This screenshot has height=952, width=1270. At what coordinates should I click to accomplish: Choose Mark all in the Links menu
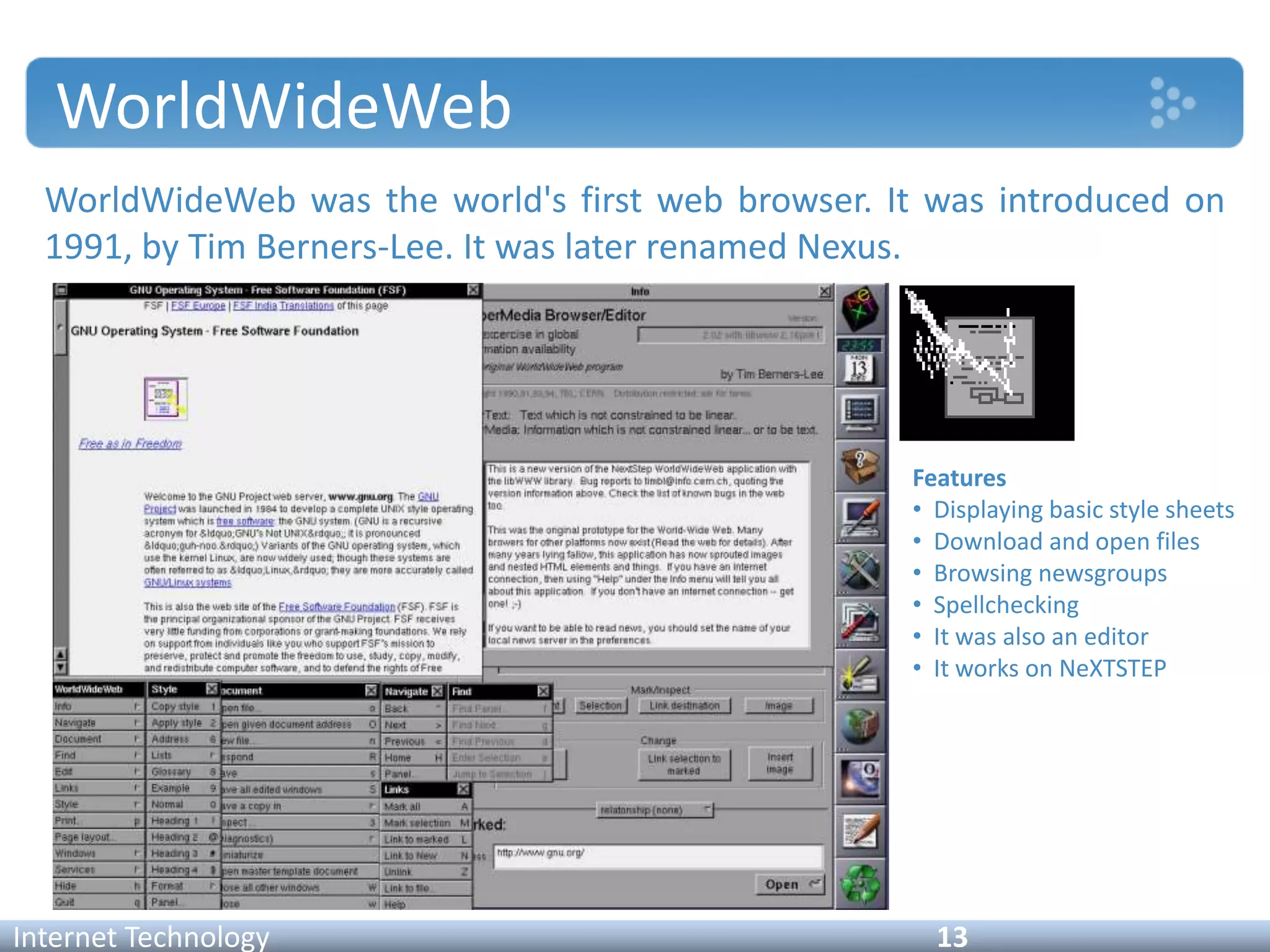click(x=427, y=806)
